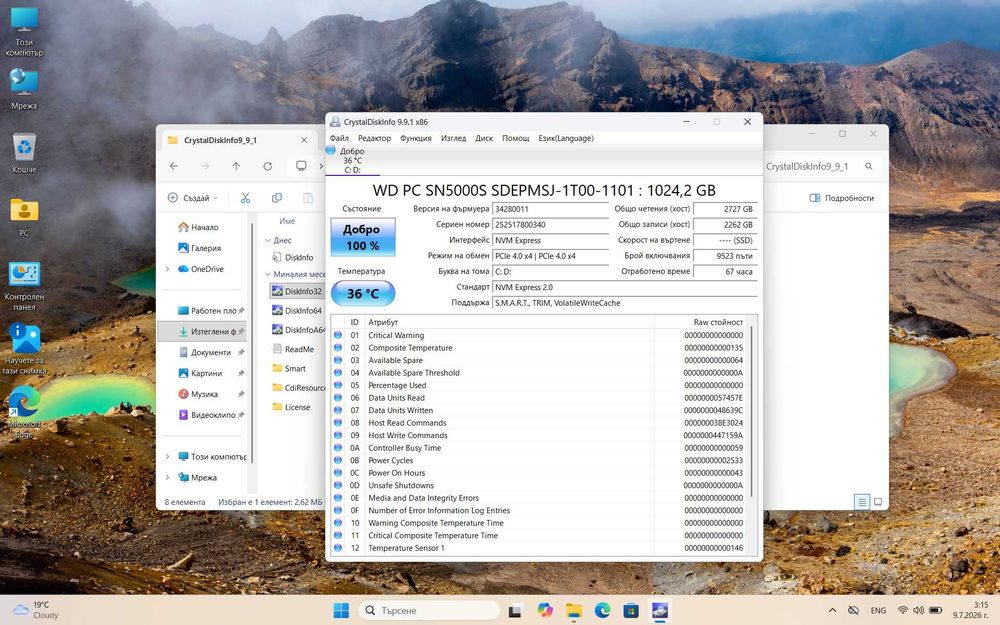Viewport: 1000px width, 625px height.
Task: Open Microsoft Edge from the taskbar
Action: pos(602,610)
